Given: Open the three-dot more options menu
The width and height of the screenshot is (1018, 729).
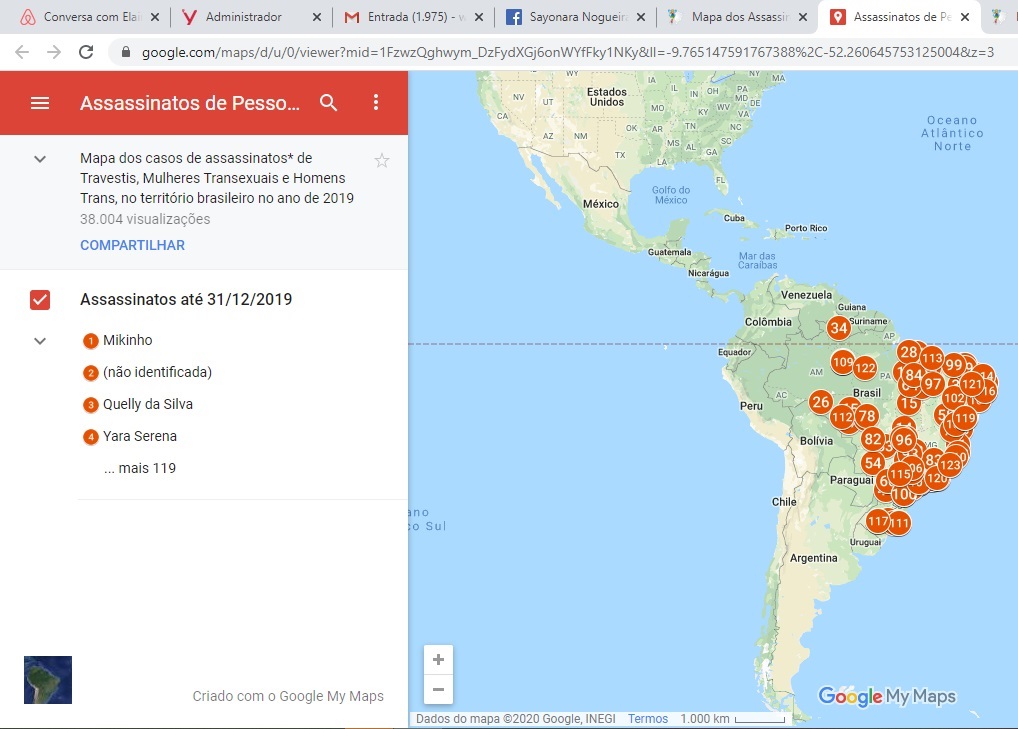Looking at the screenshot, I should pyautogui.click(x=376, y=103).
